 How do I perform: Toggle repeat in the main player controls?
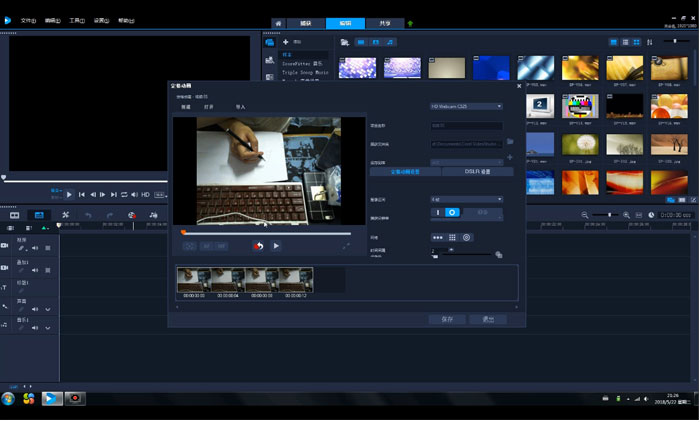tap(125, 194)
